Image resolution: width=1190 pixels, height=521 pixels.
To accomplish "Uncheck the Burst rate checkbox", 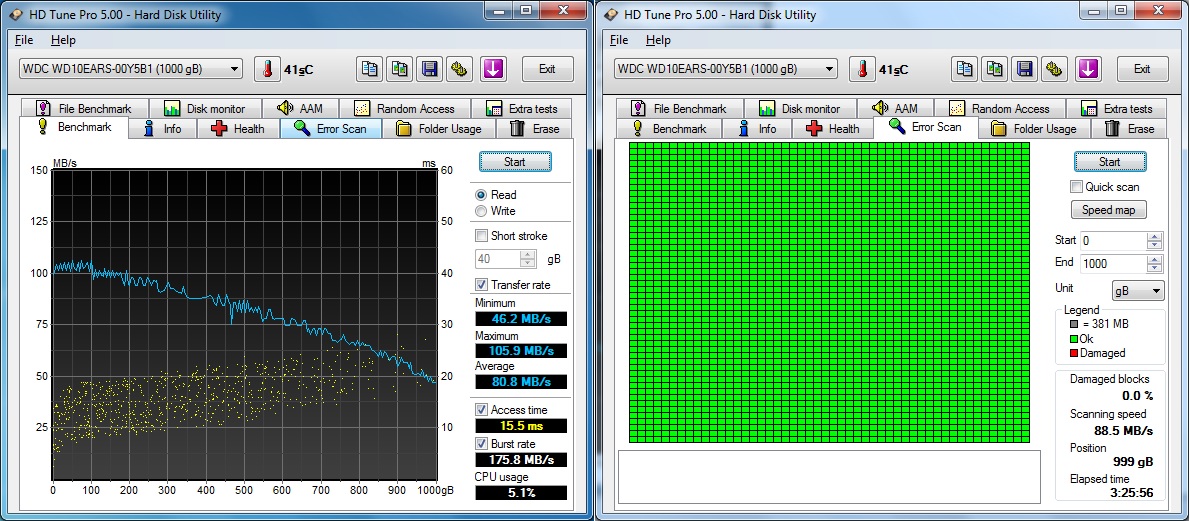I will coord(482,443).
